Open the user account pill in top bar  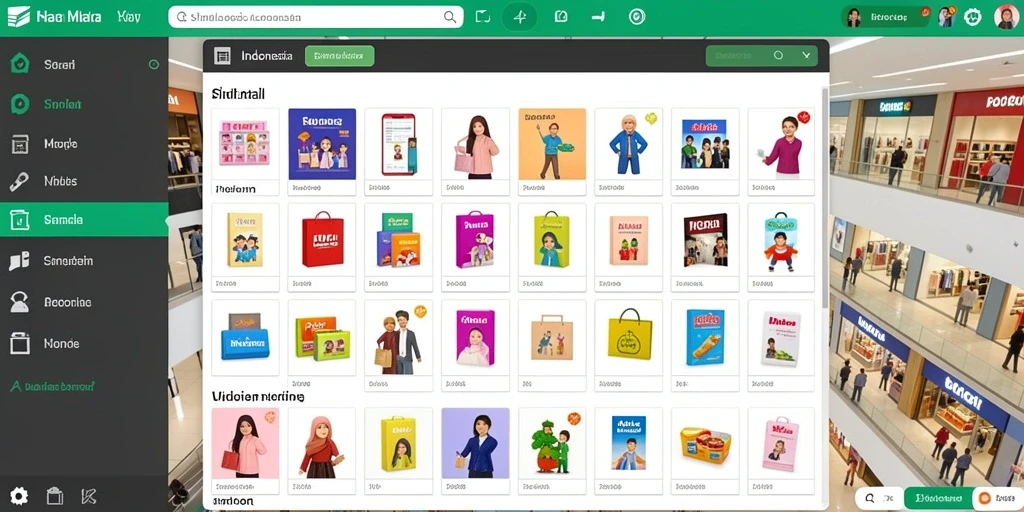[x=885, y=17]
